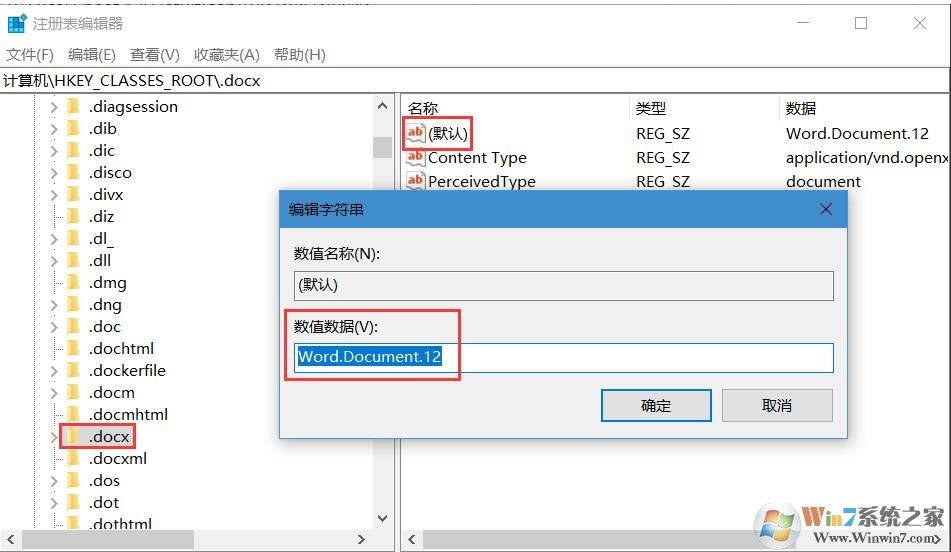Select the .dl_ tree key
Image resolution: width=951 pixels, height=552 pixels.
point(101,239)
